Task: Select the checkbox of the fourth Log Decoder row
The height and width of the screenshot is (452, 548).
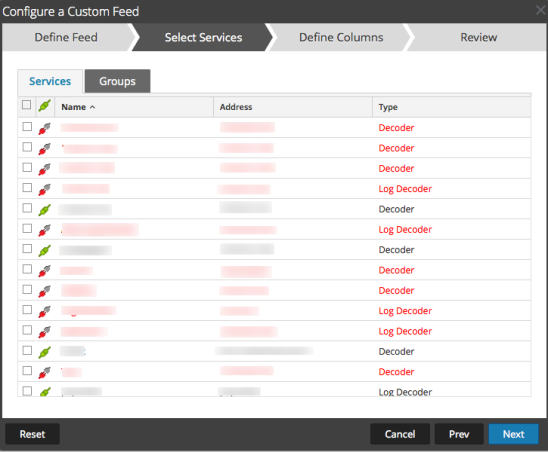Action: [27, 330]
